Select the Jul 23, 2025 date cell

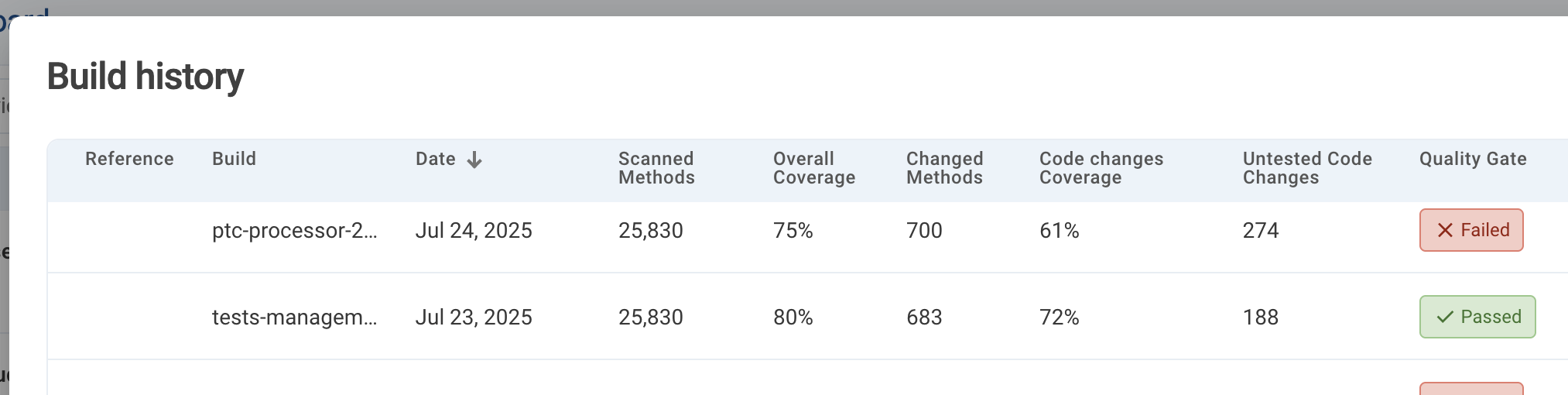(x=474, y=318)
